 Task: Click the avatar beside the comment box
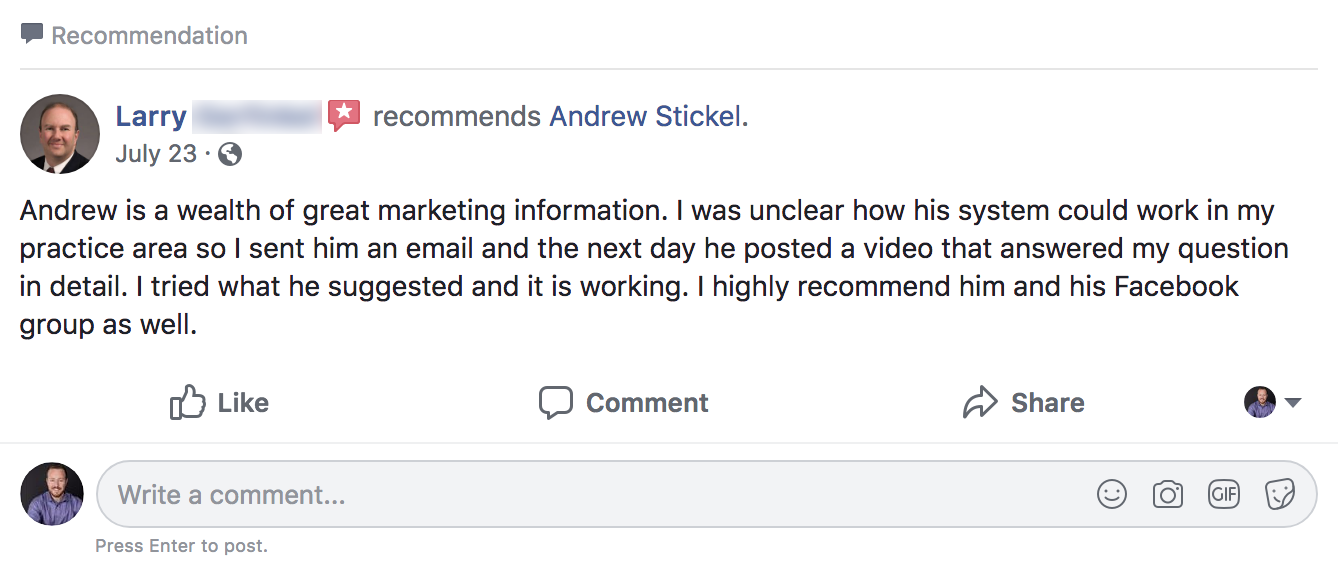point(52,494)
